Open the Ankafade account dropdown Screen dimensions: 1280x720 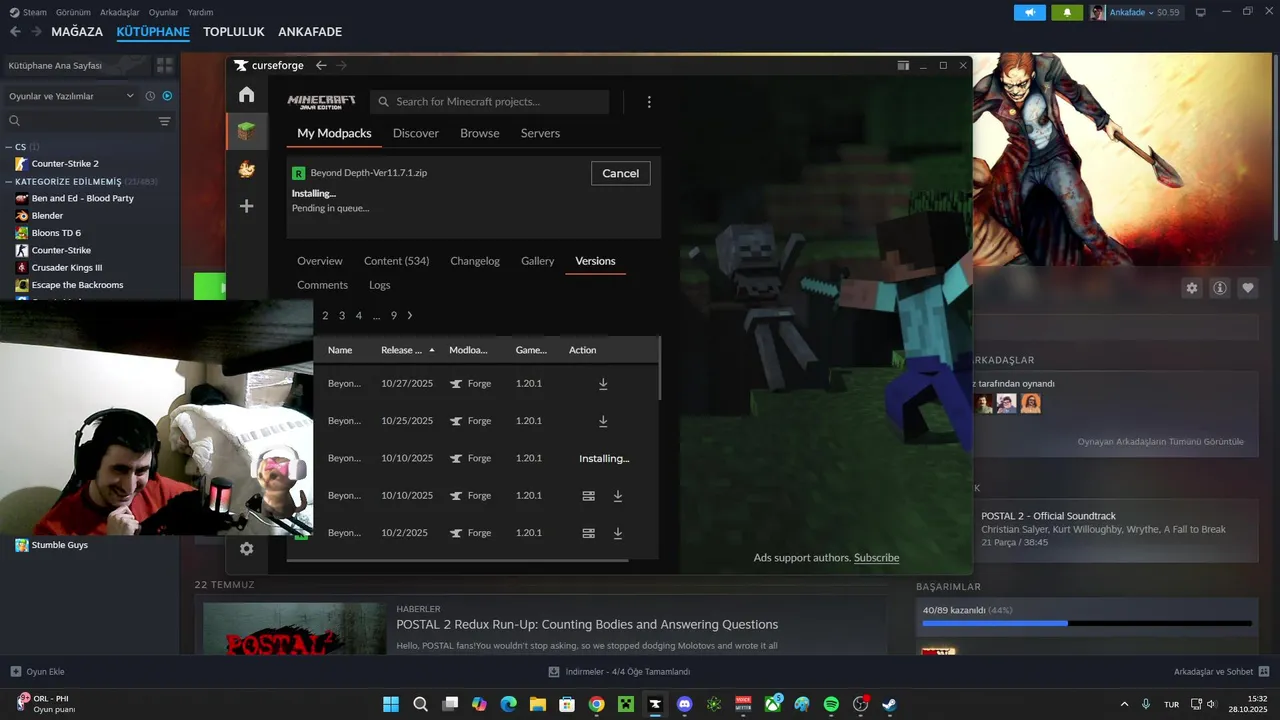(1135, 12)
